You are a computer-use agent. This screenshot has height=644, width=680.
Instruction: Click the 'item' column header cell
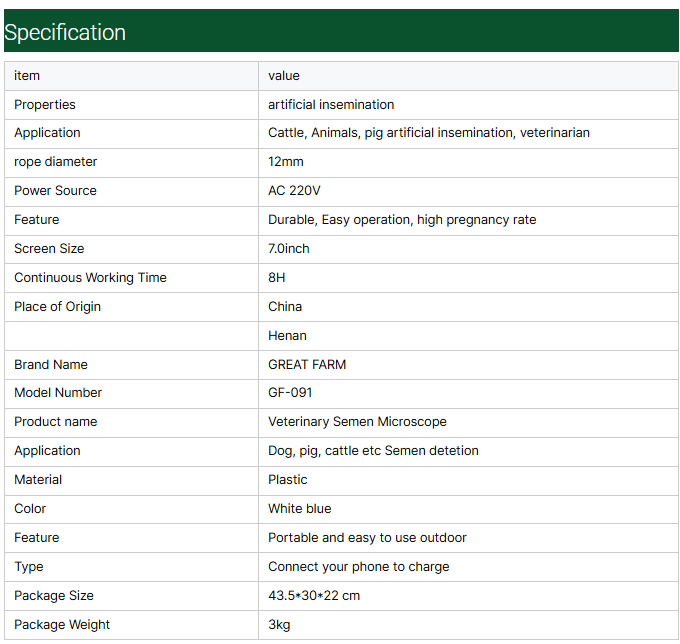point(27,76)
